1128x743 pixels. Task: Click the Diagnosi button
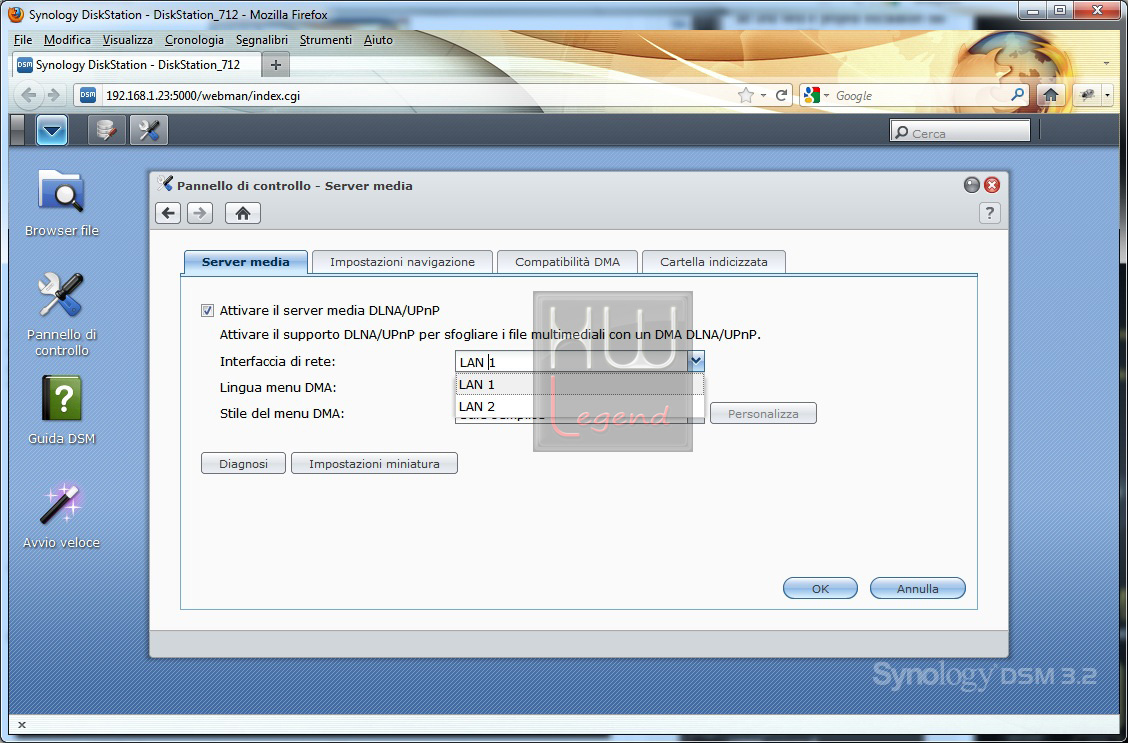pyautogui.click(x=243, y=464)
